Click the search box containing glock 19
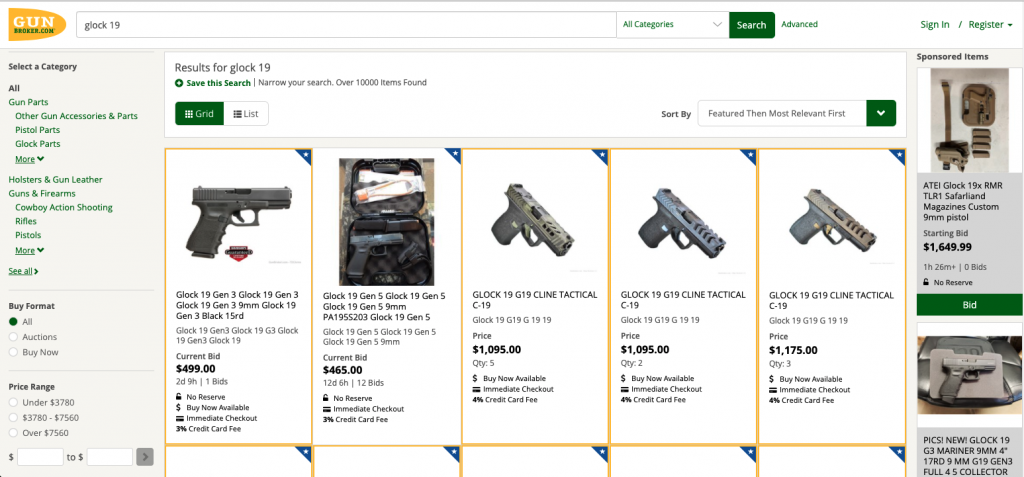Screen dimensions: 1024x477 pos(346,25)
